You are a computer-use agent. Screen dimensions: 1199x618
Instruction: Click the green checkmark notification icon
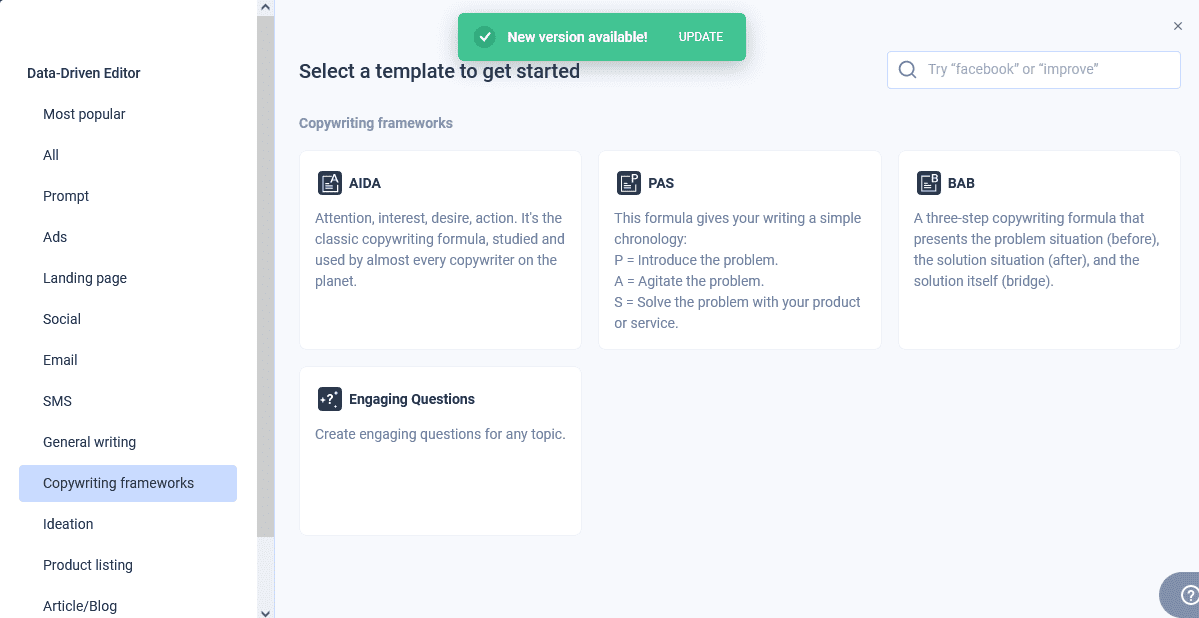point(485,37)
